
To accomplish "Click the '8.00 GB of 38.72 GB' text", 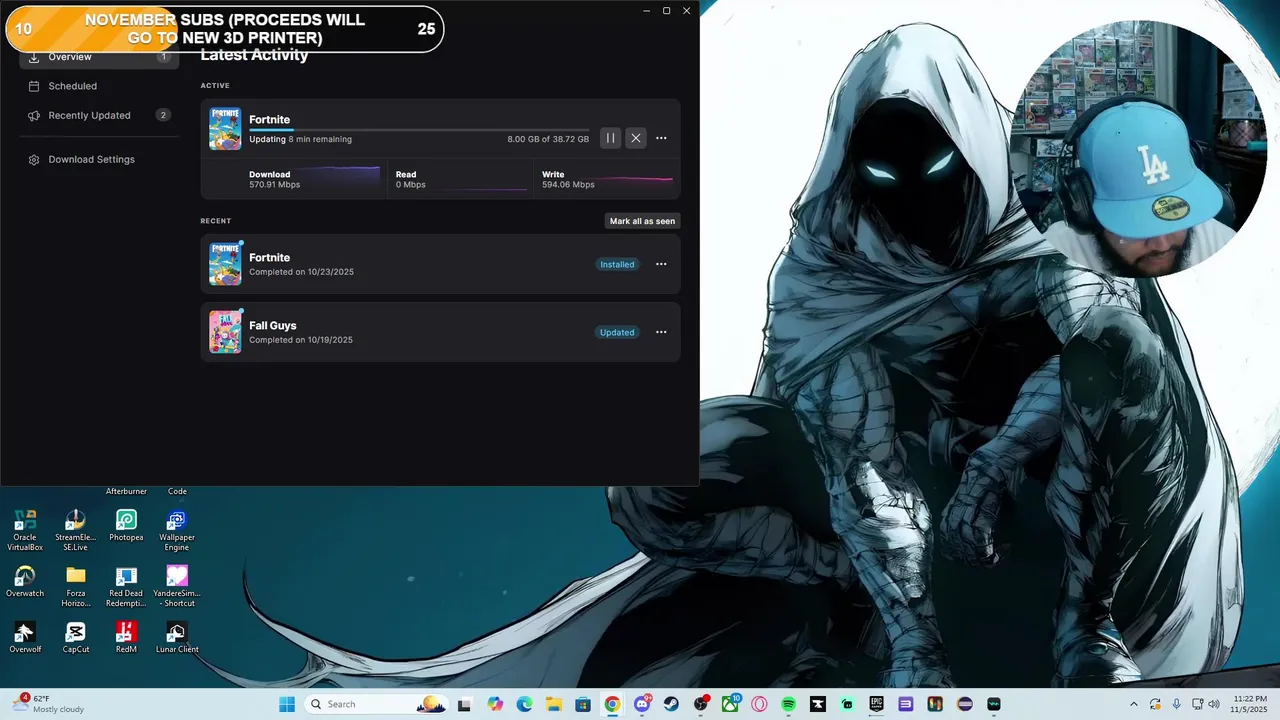I will click(548, 139).
